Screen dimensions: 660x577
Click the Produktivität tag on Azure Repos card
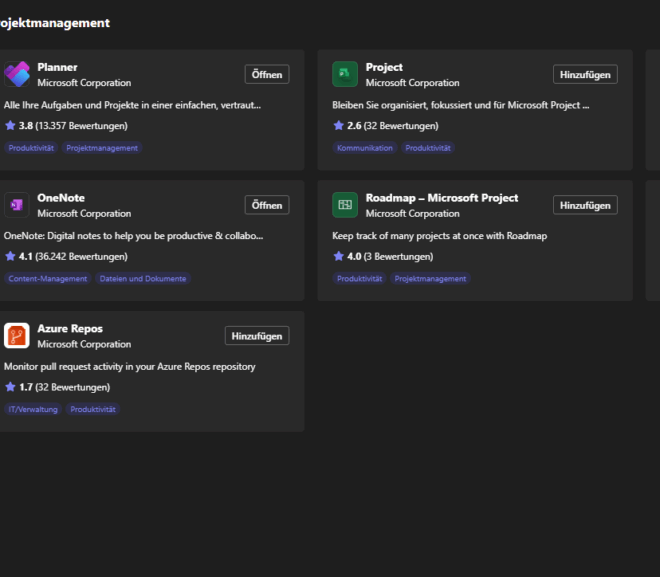coord(93,409)
